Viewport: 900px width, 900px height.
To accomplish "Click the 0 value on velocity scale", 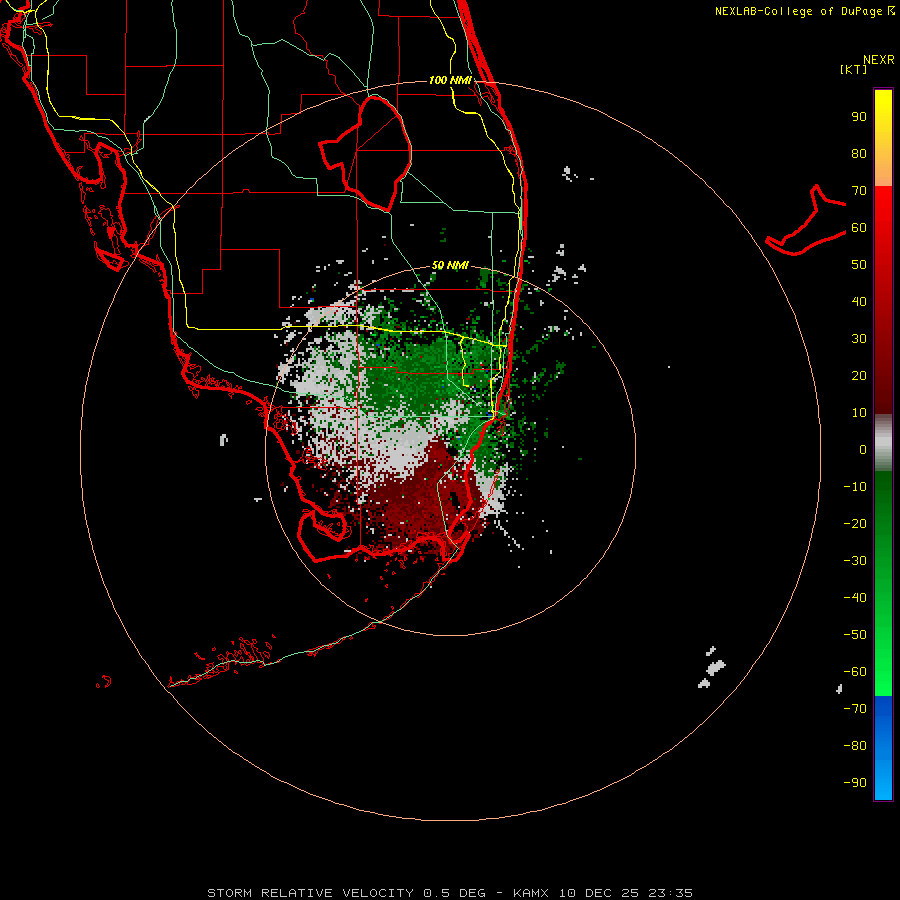I will point(863,449).
